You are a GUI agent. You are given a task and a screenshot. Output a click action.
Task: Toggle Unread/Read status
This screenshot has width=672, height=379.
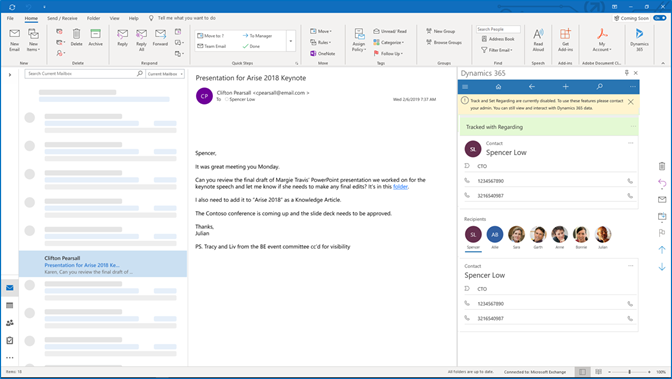pos(390,31)
